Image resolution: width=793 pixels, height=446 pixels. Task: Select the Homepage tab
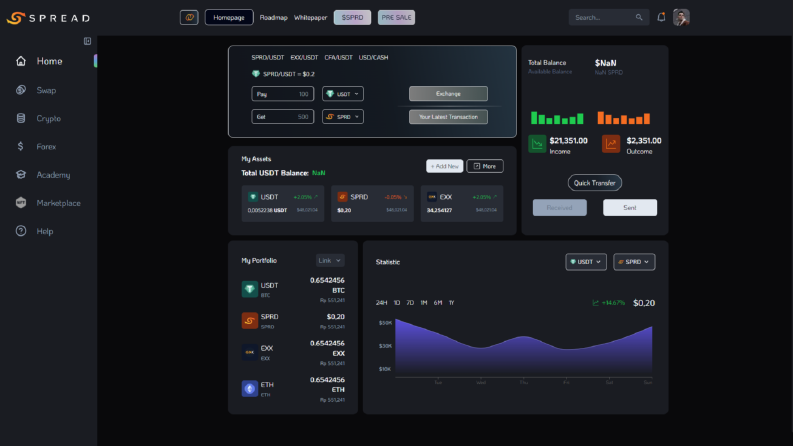coord(229,18)
